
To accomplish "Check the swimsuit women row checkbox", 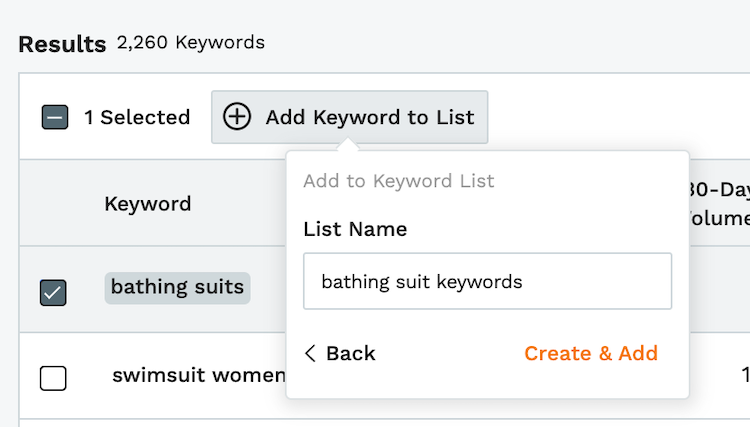I will tap(53, 378).
